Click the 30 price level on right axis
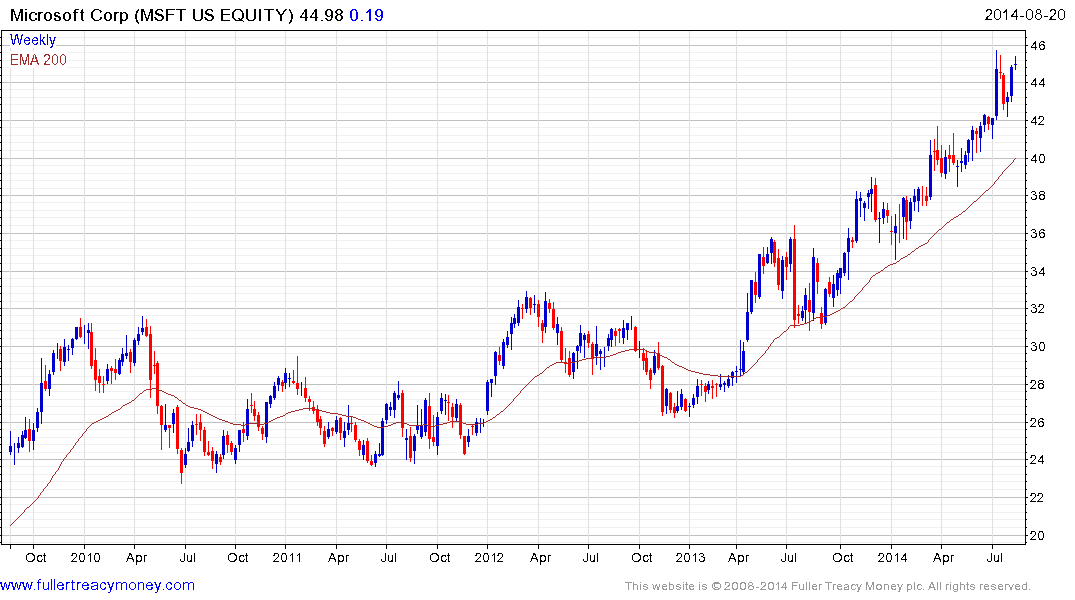This screenshot has height=600, width=1075. click(1039, 347)
